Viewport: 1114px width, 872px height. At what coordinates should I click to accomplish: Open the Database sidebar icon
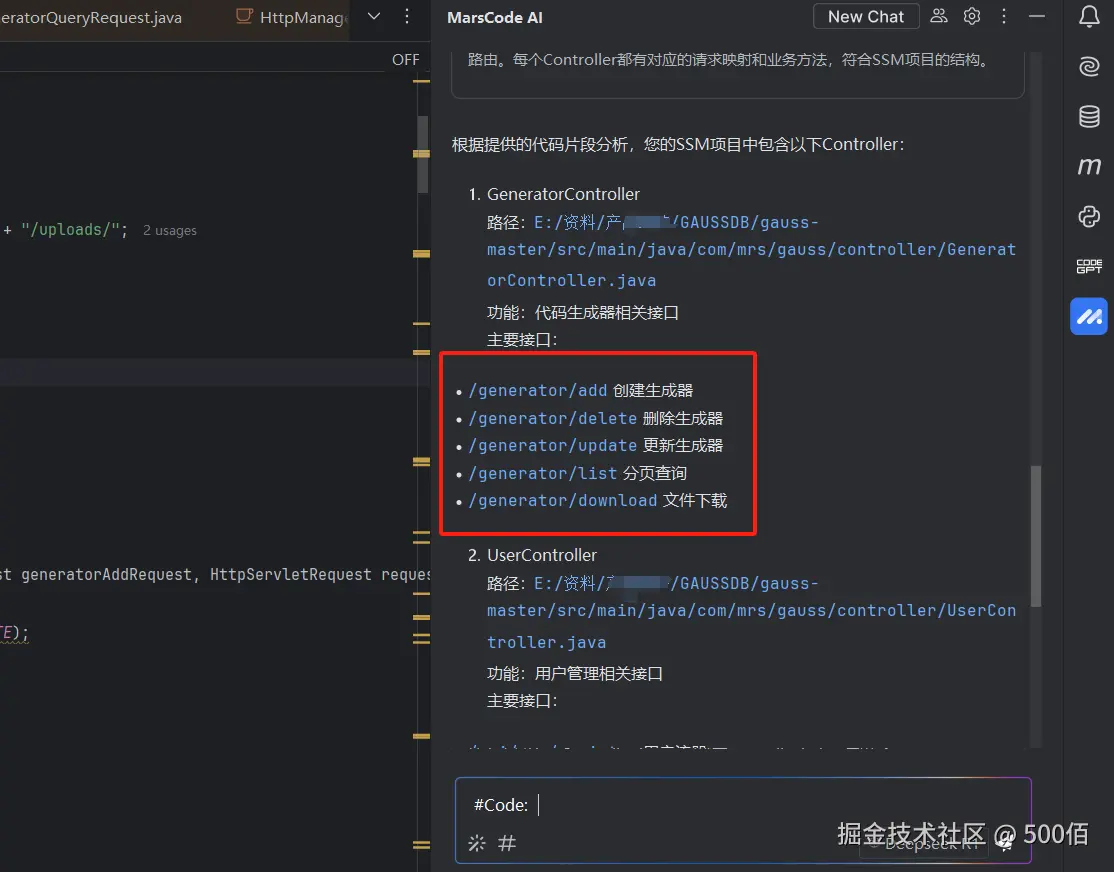click(1088, 116)
